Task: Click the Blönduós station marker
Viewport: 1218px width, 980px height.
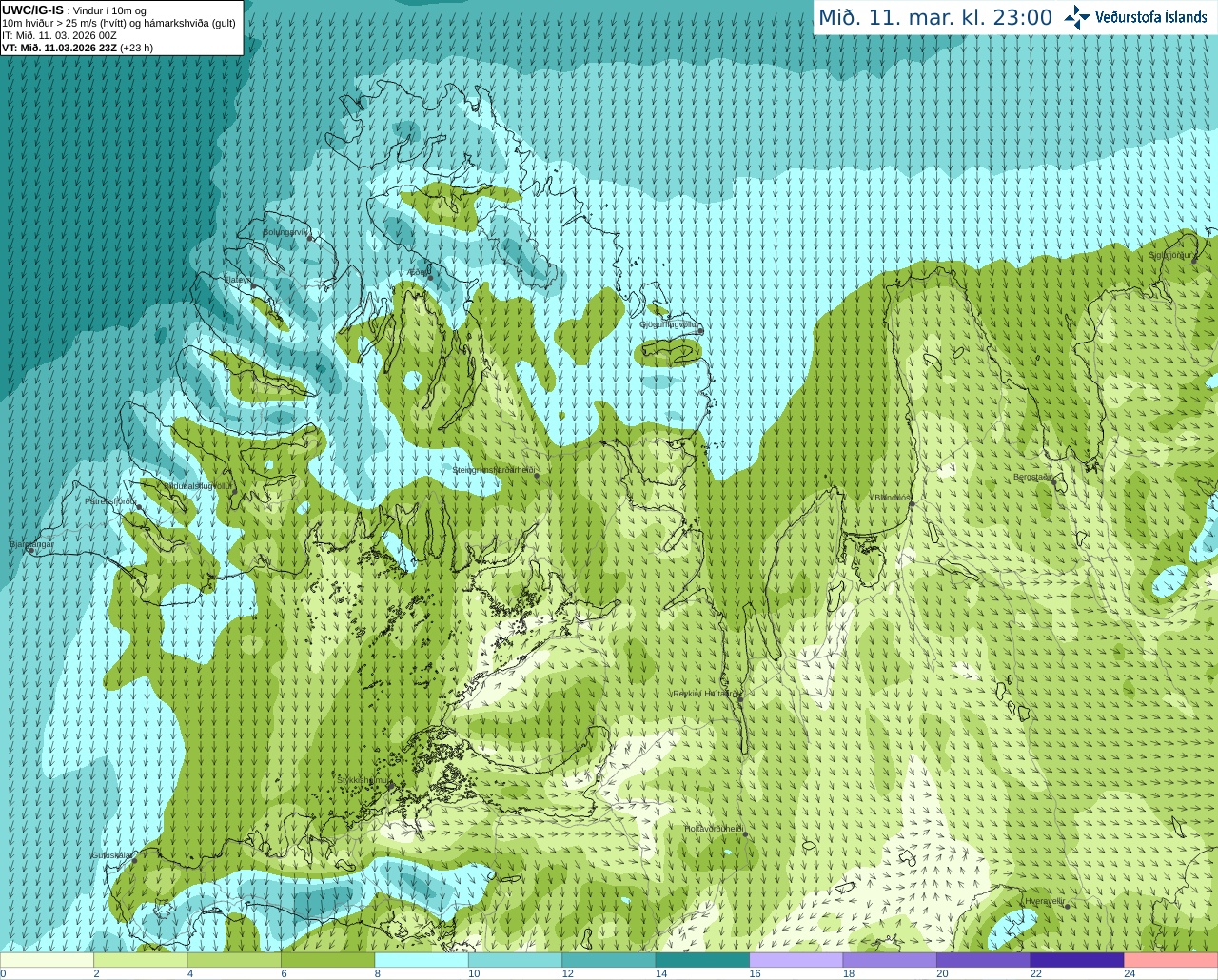Action: coord(912,503)
